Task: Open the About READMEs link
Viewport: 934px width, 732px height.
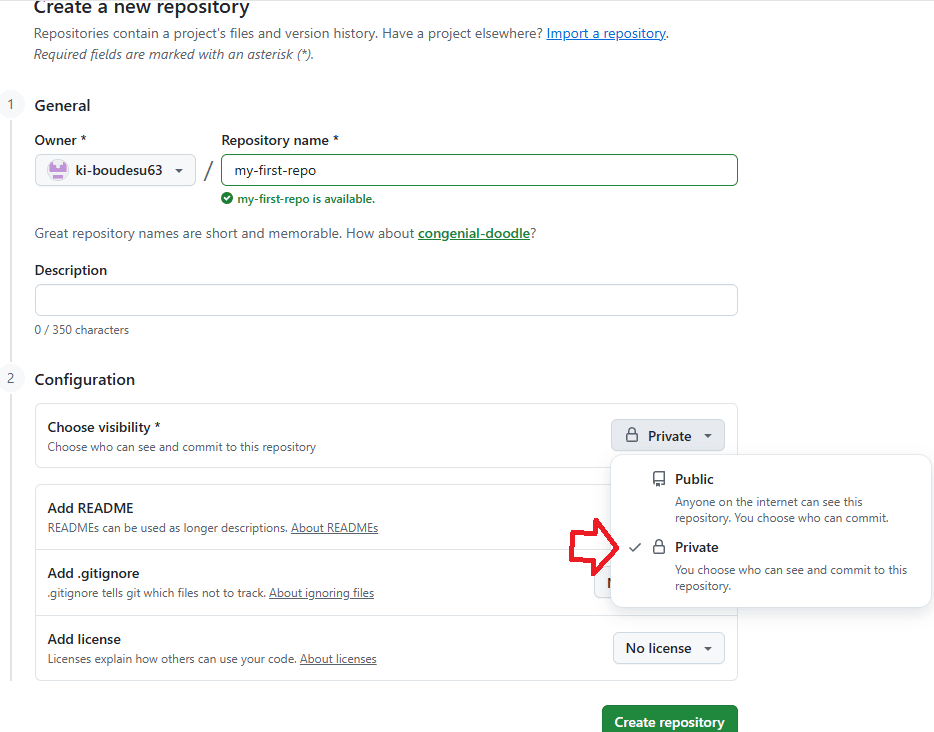Action: (x=334, y=528)
